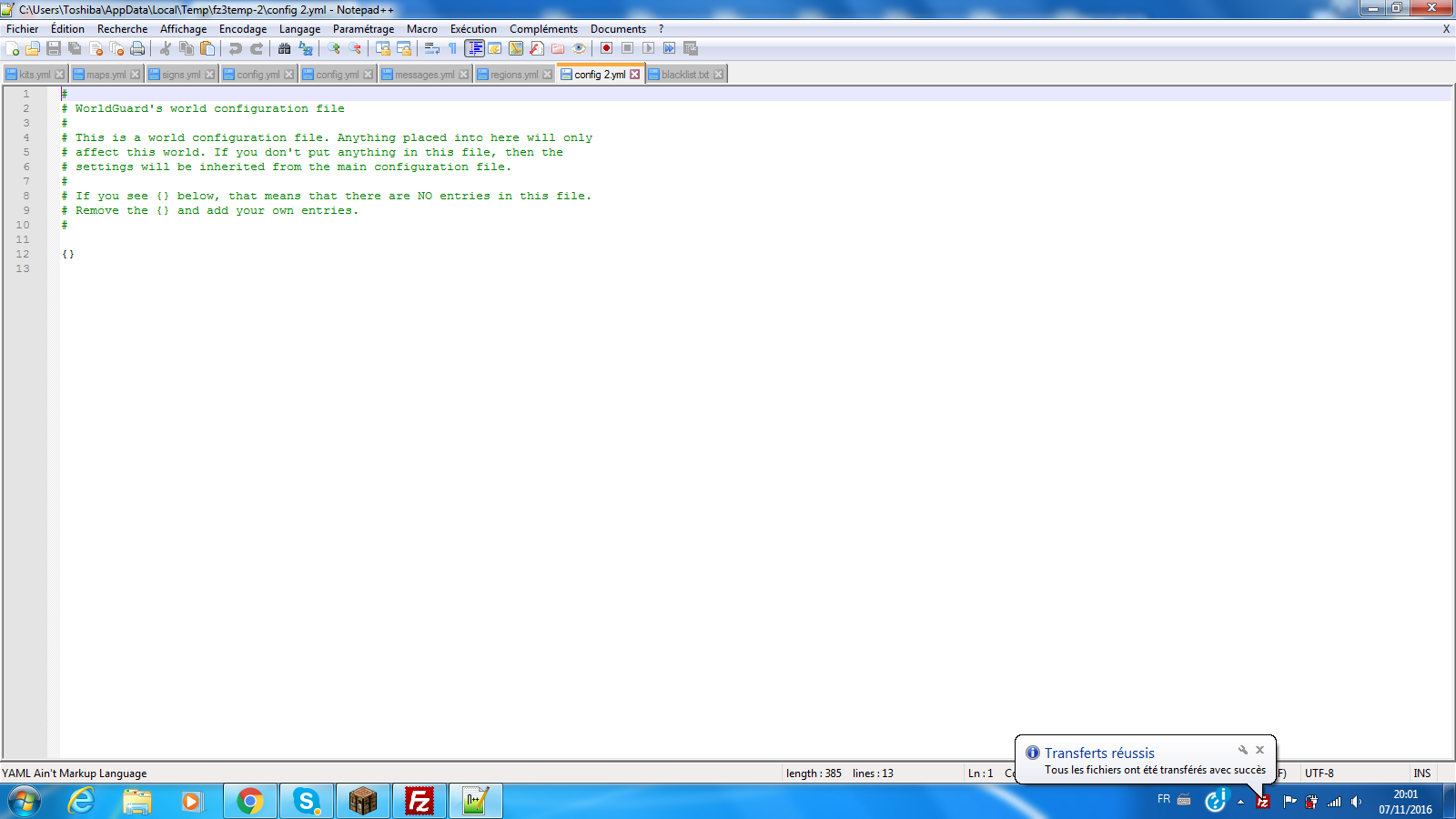Open the Langage menu
Screen dimensions: 1456x819
point(299,29)
